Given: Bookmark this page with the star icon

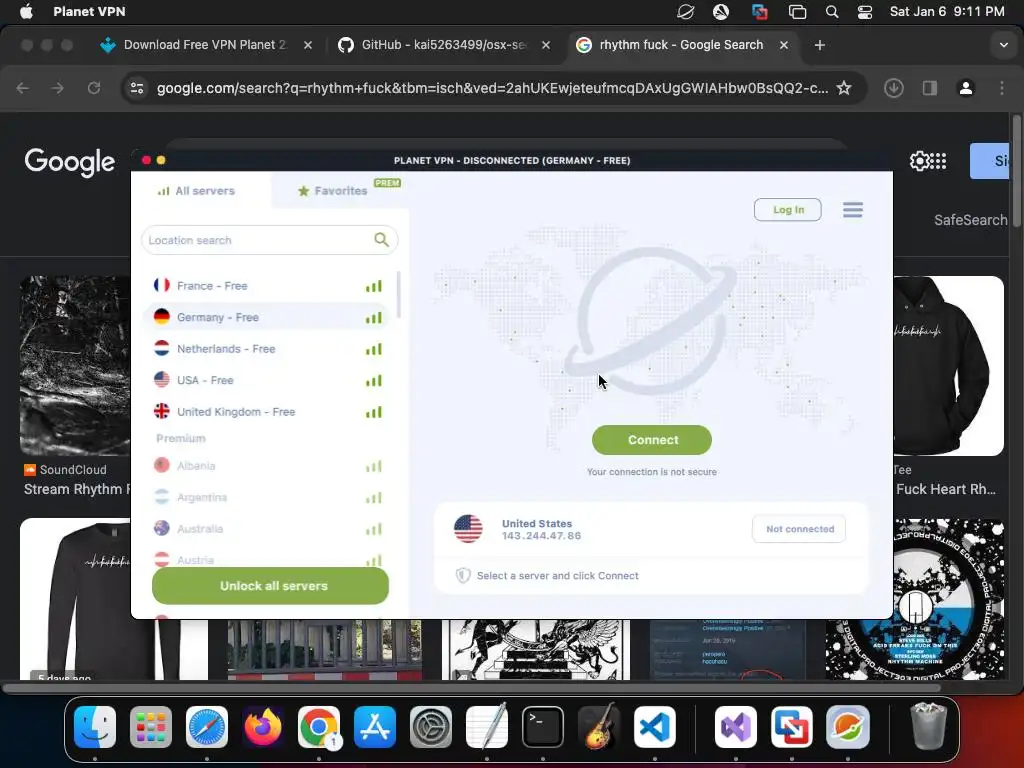Looking at the screenshot, I should (844, 88).
